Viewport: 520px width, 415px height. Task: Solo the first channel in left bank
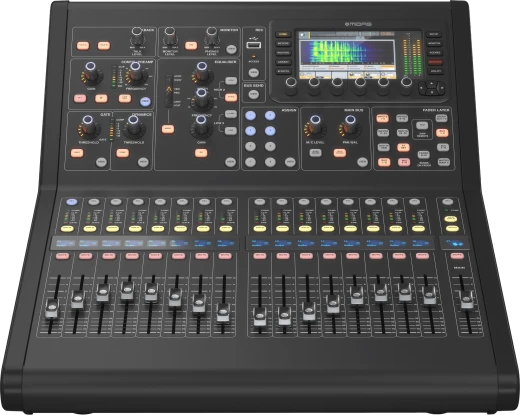pyautogui.click(x=68, y=229)
